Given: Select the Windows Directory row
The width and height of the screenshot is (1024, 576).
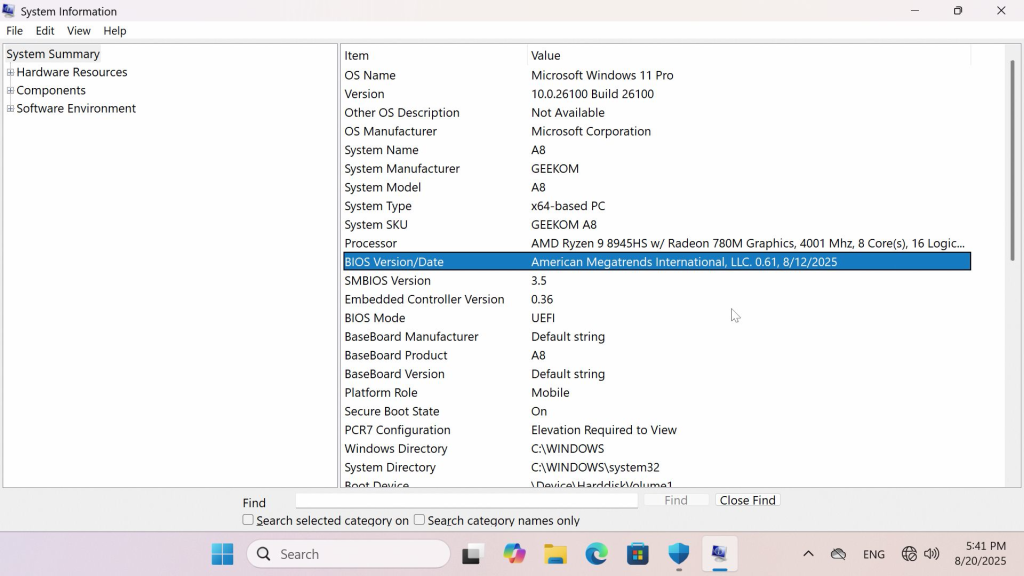Looking at the screenshot, I should 656,449.
